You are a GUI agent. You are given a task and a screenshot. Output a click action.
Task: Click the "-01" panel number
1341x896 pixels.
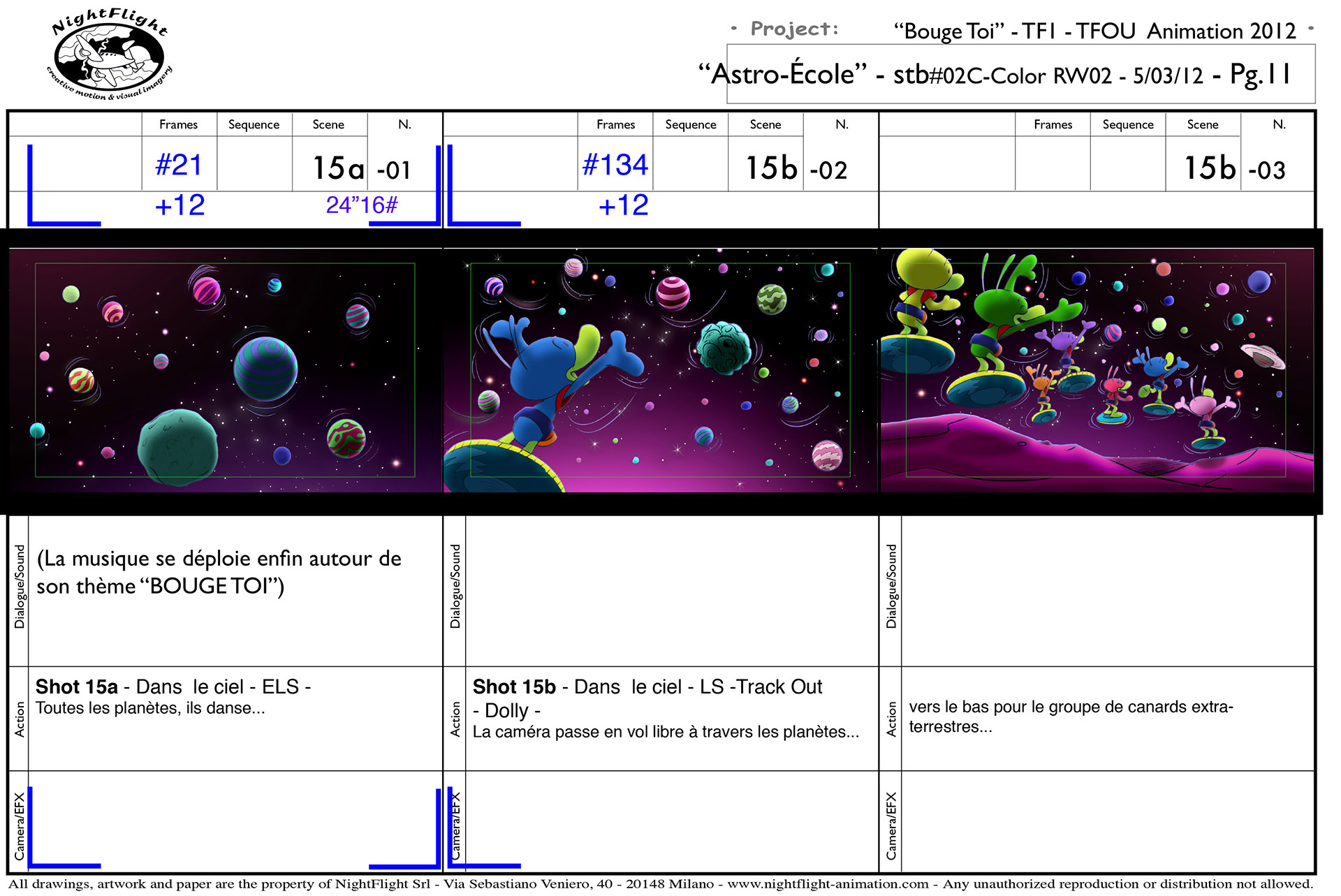[x=393, y=170]
